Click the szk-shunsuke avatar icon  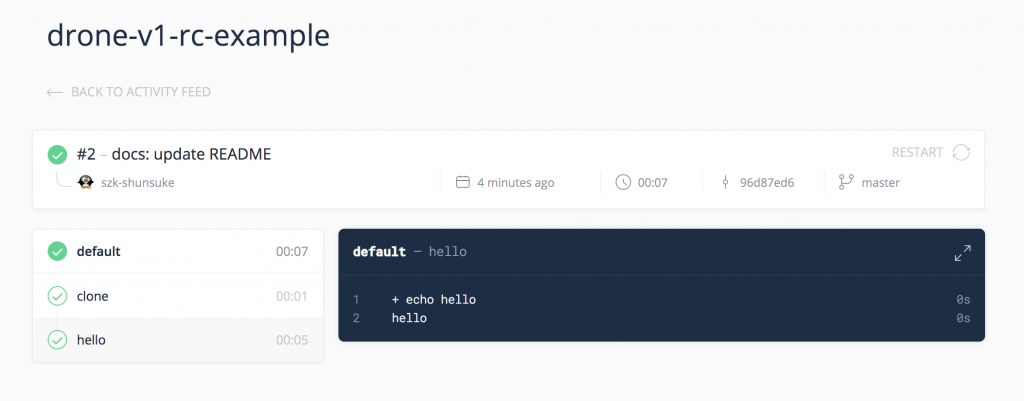[86, 183]
